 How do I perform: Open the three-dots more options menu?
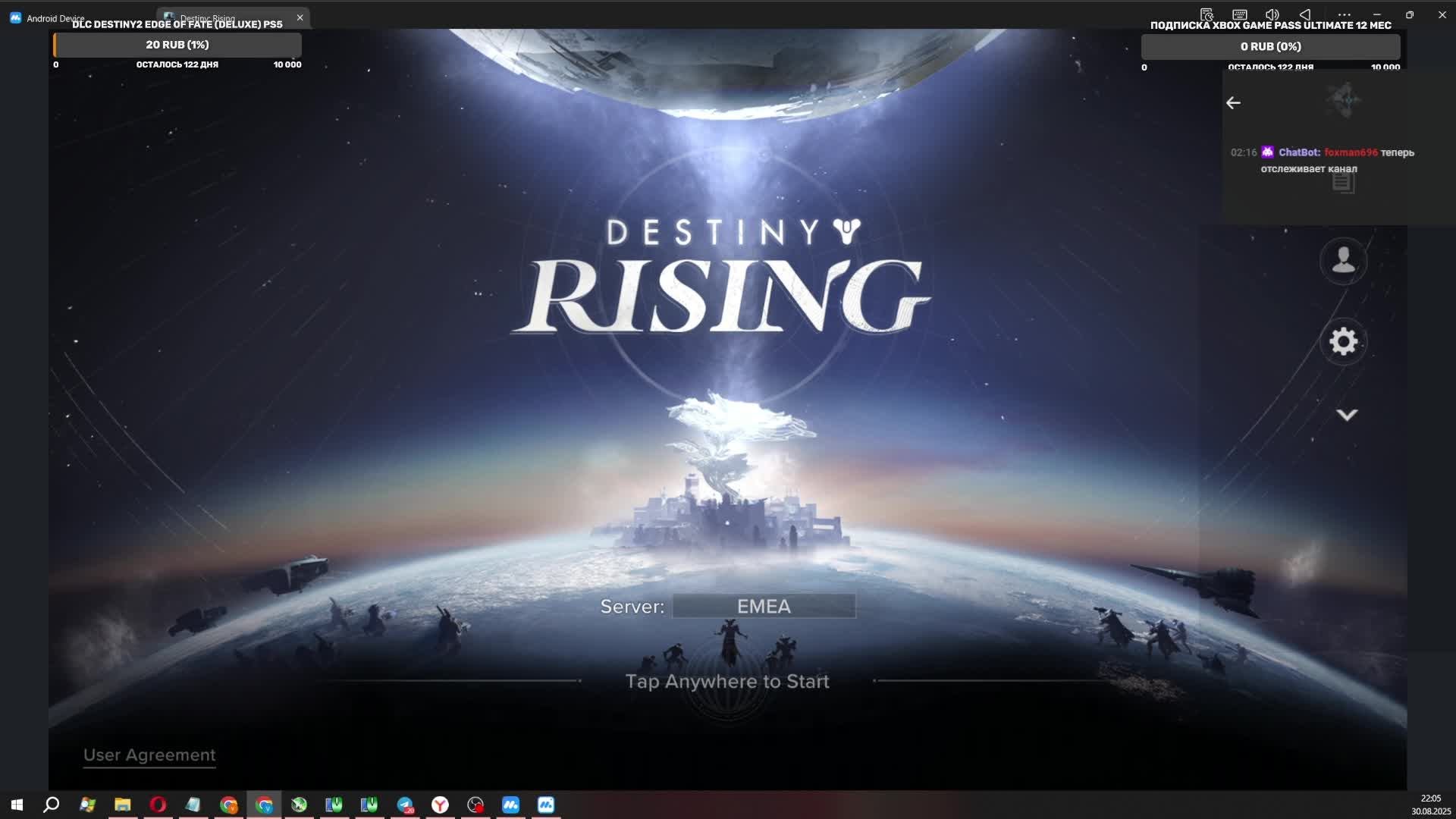tap(1344, 14)
